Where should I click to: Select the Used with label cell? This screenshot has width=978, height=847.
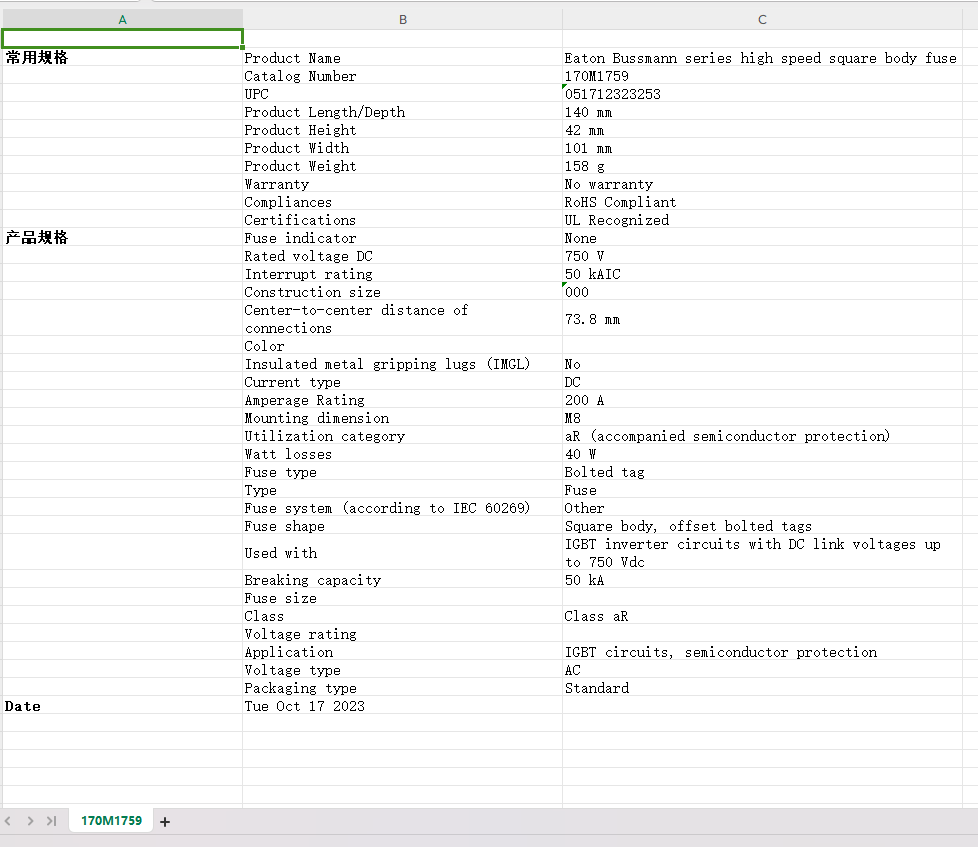click(402, 553)
